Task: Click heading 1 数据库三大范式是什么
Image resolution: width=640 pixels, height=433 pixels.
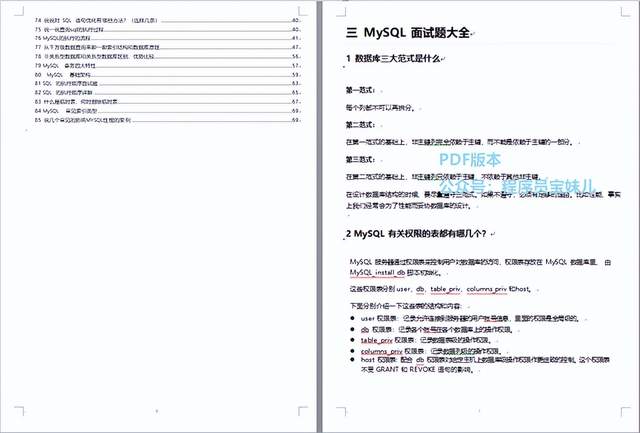Action: pyautogui.click(x=393, y=59)
